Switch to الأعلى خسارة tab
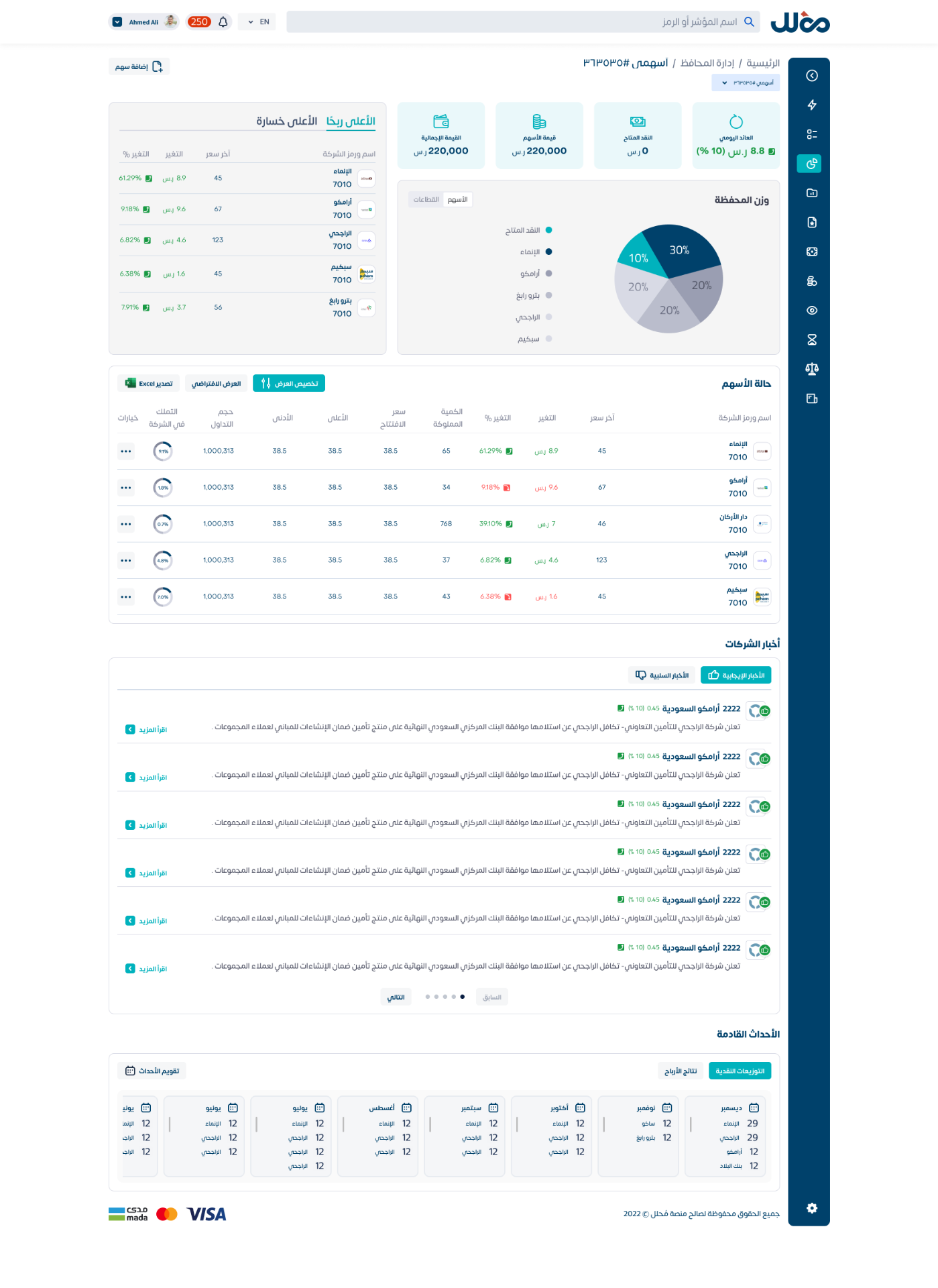 point(286,121)
